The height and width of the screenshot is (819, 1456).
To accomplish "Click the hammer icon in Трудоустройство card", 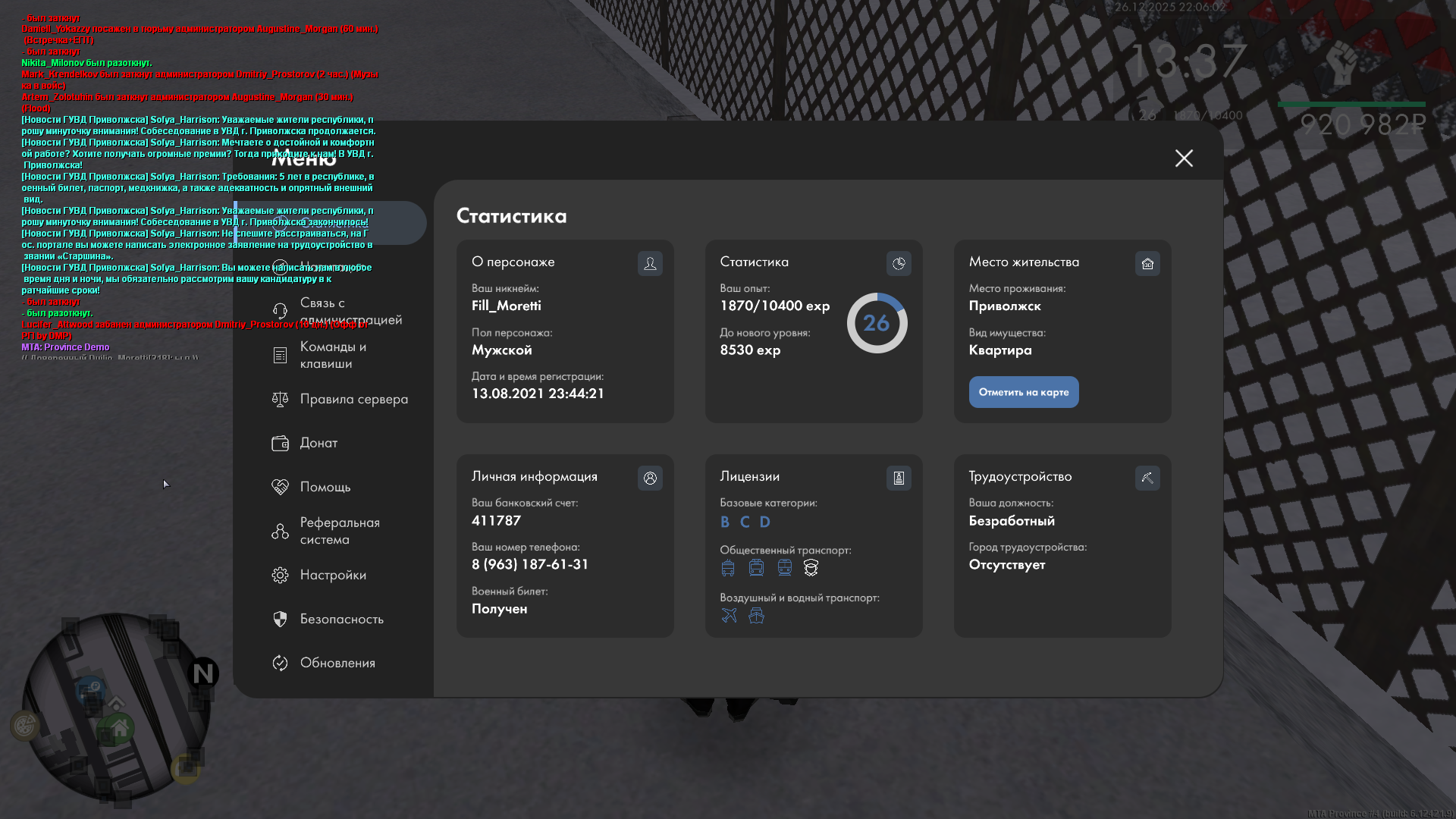I will [1147, 478].
